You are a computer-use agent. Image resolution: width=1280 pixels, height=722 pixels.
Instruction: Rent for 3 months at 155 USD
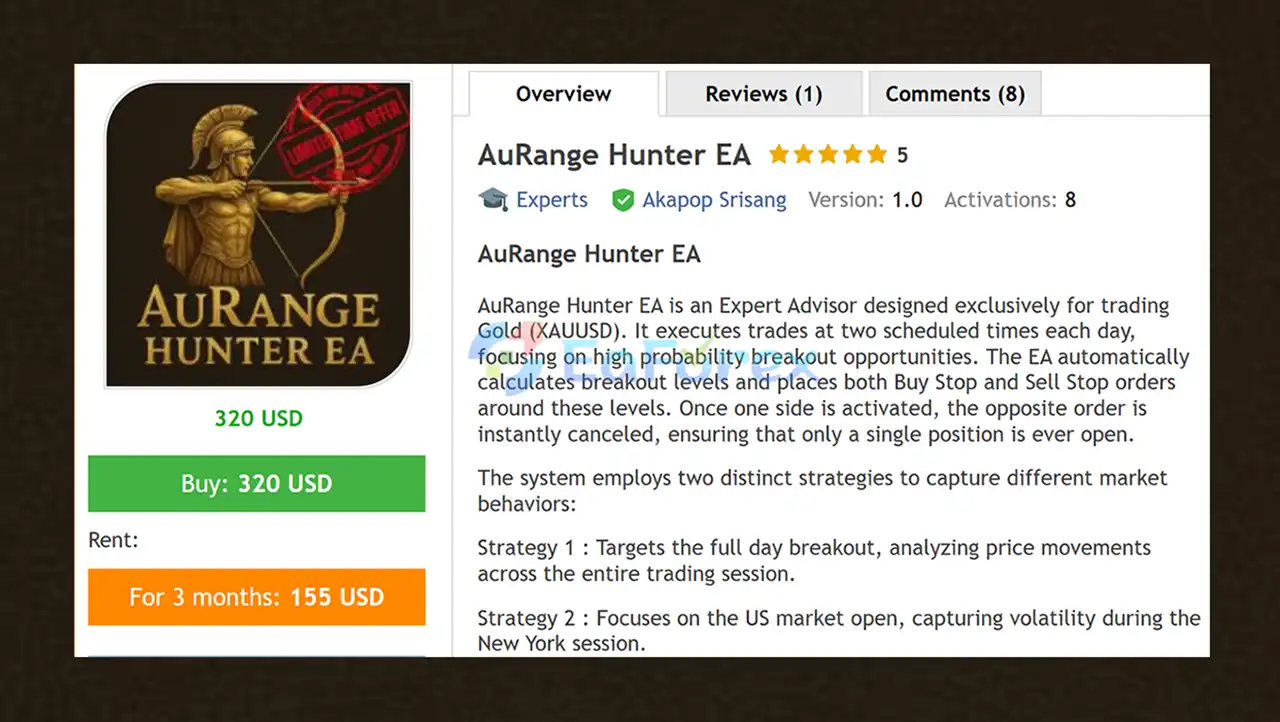tap(257, 597)
